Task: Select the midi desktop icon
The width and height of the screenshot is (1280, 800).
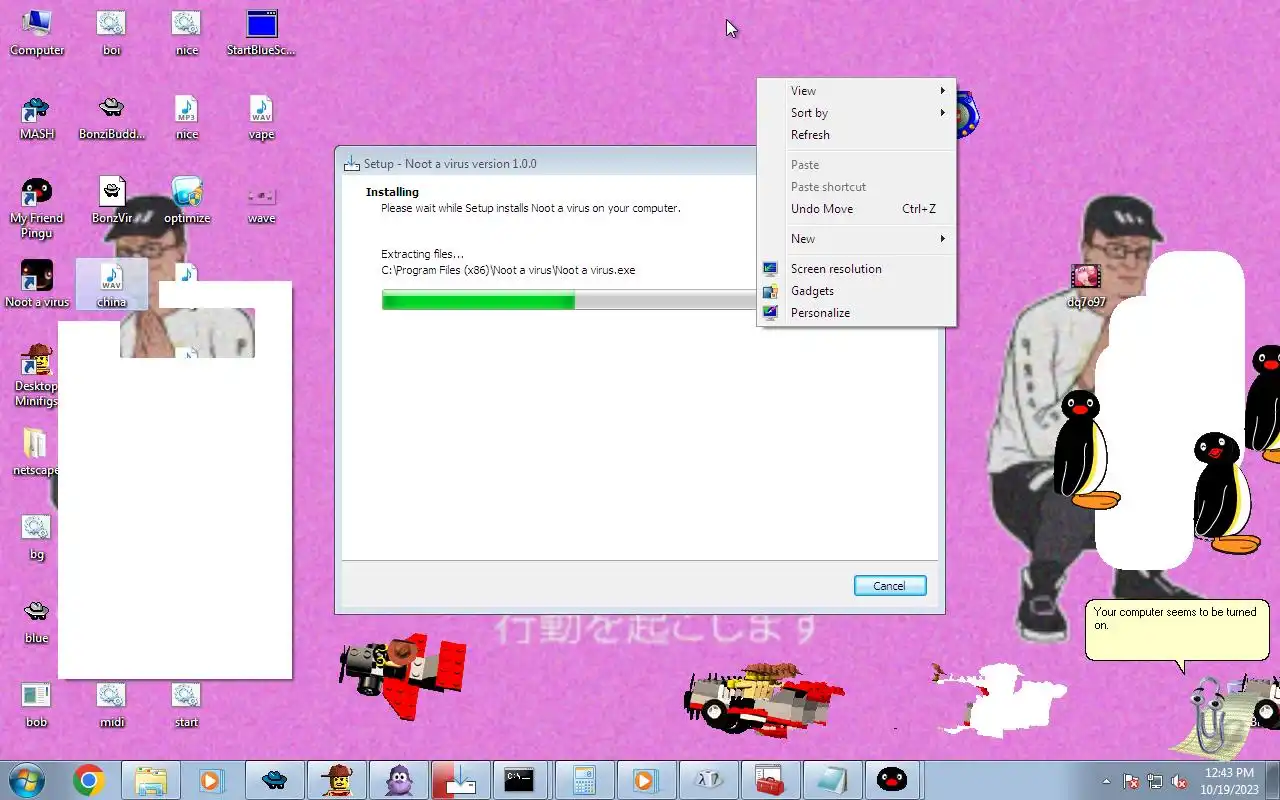Action: click(111, 704)
